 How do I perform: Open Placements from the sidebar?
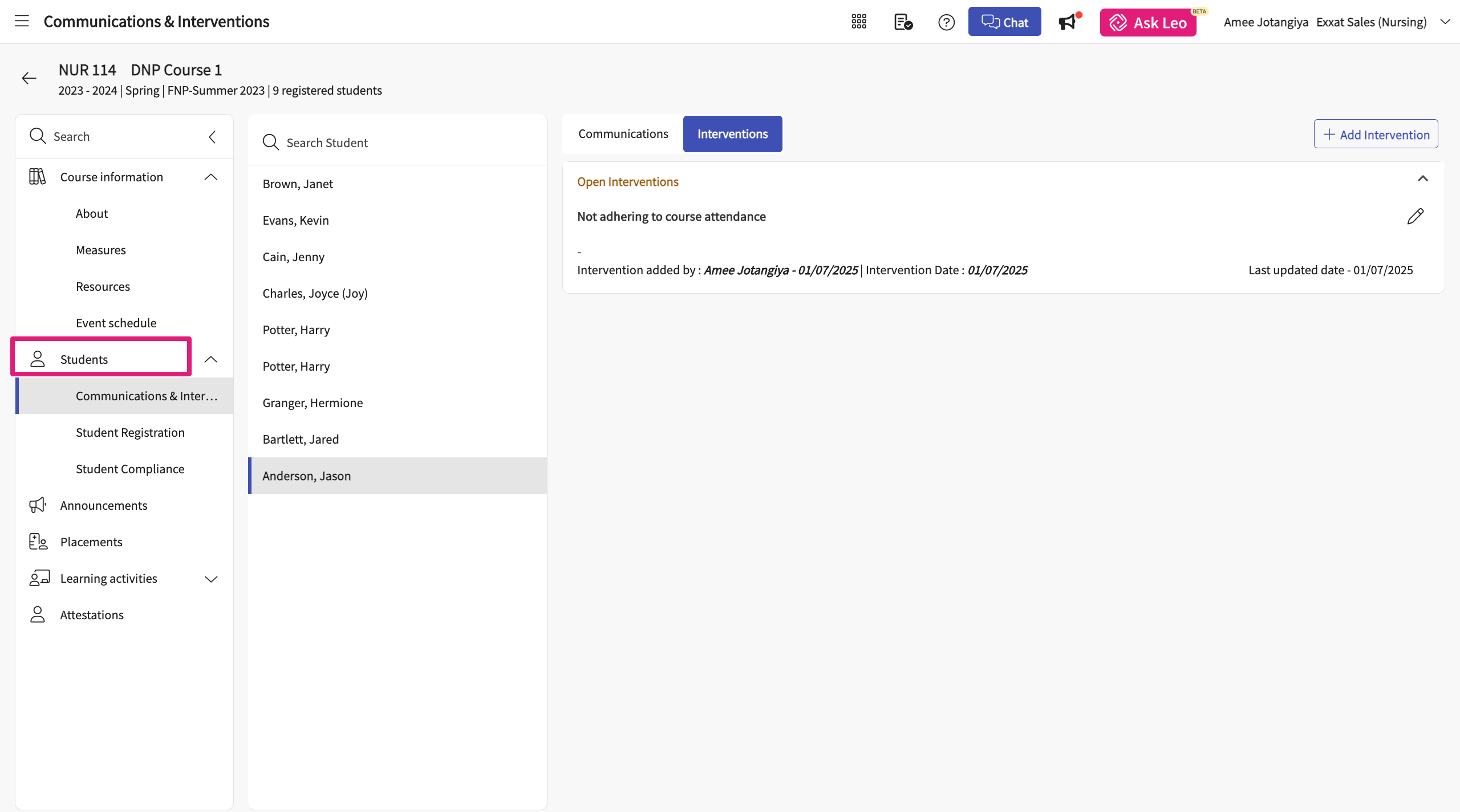[x=91, y=542]
